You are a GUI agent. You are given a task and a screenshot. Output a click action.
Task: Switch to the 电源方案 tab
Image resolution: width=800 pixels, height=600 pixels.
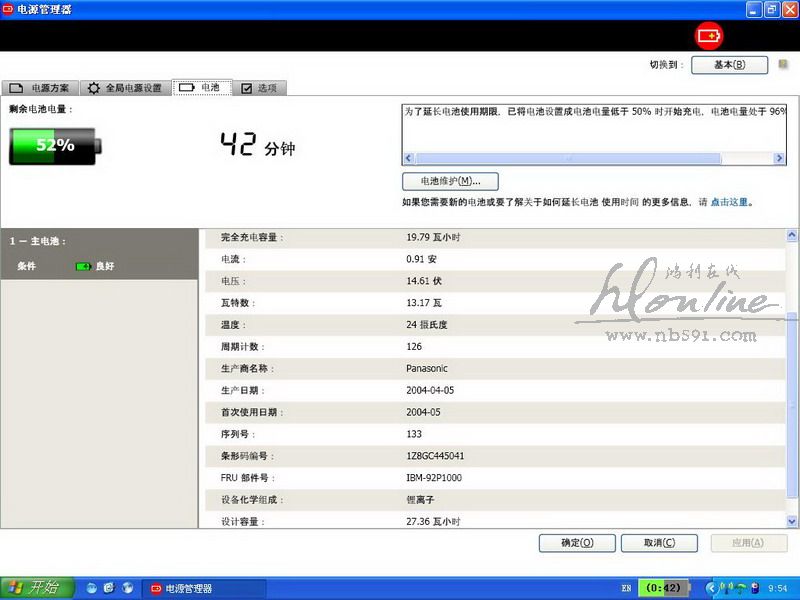pyautogui.click(x=40, y=88)
